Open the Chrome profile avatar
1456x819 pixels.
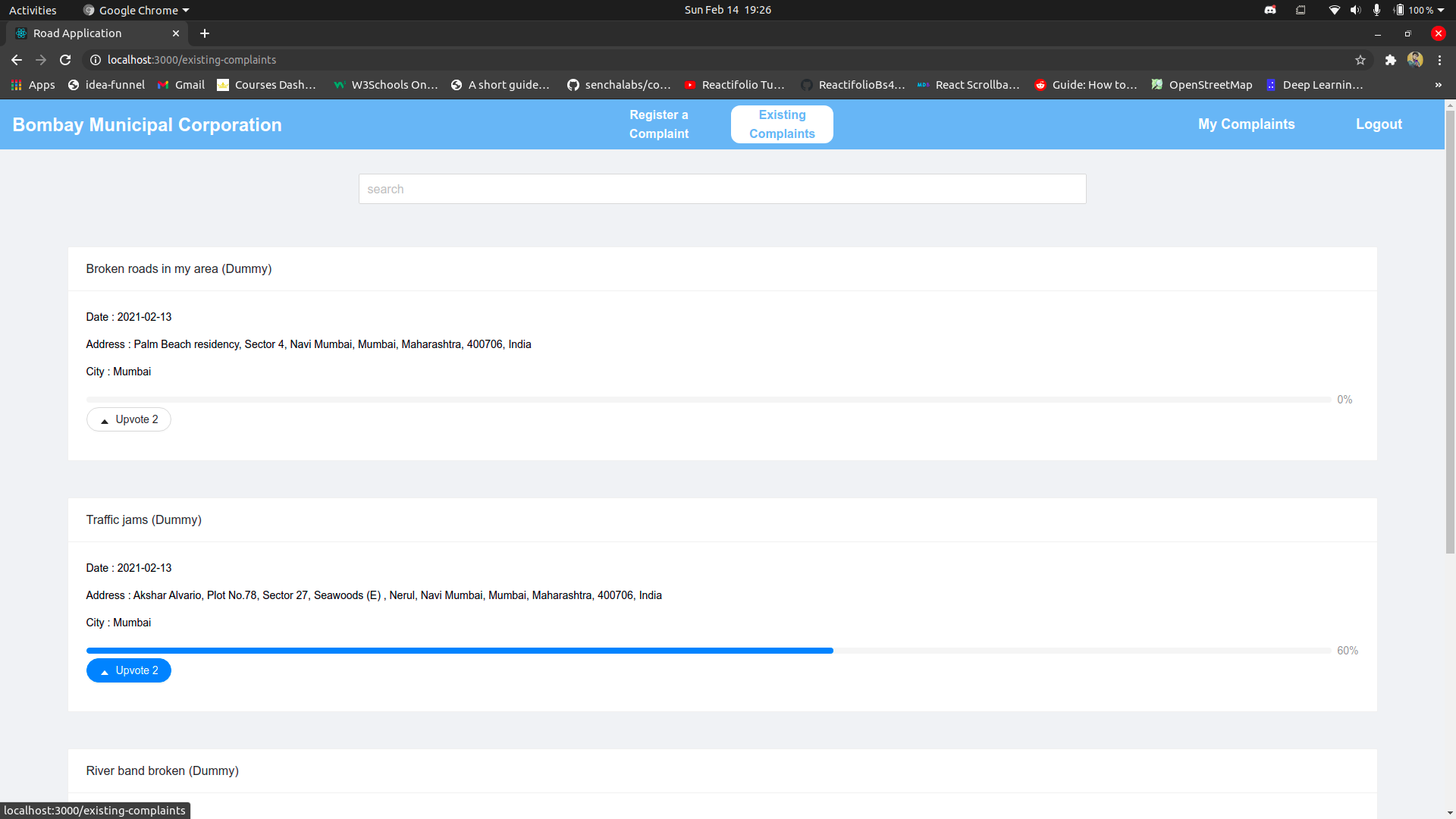pos(1415,60)
